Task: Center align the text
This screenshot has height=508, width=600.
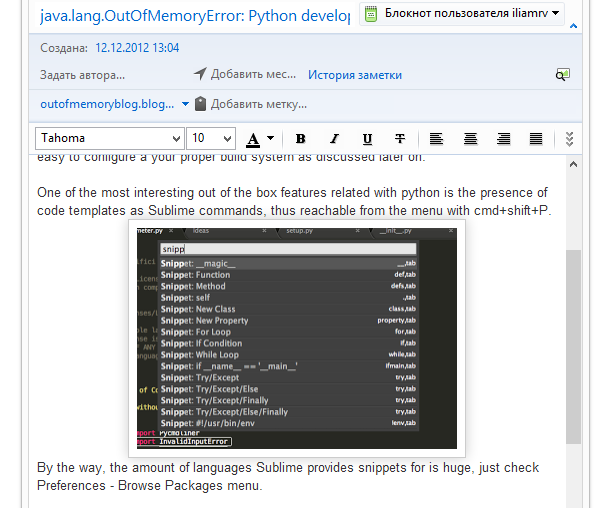Action: point(470,138)
